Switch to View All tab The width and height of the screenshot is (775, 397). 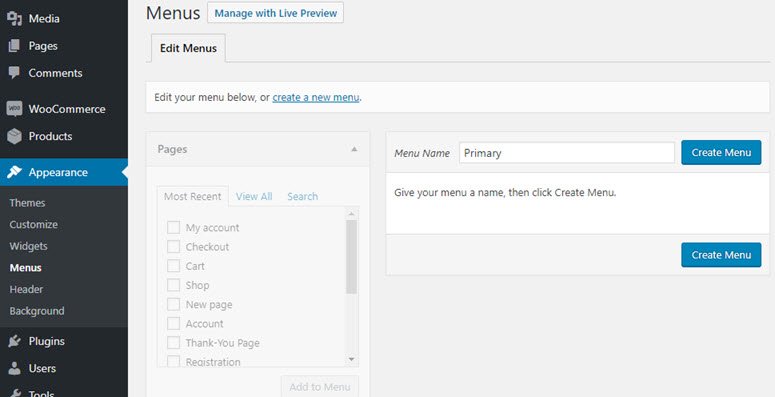click(254, 196)
